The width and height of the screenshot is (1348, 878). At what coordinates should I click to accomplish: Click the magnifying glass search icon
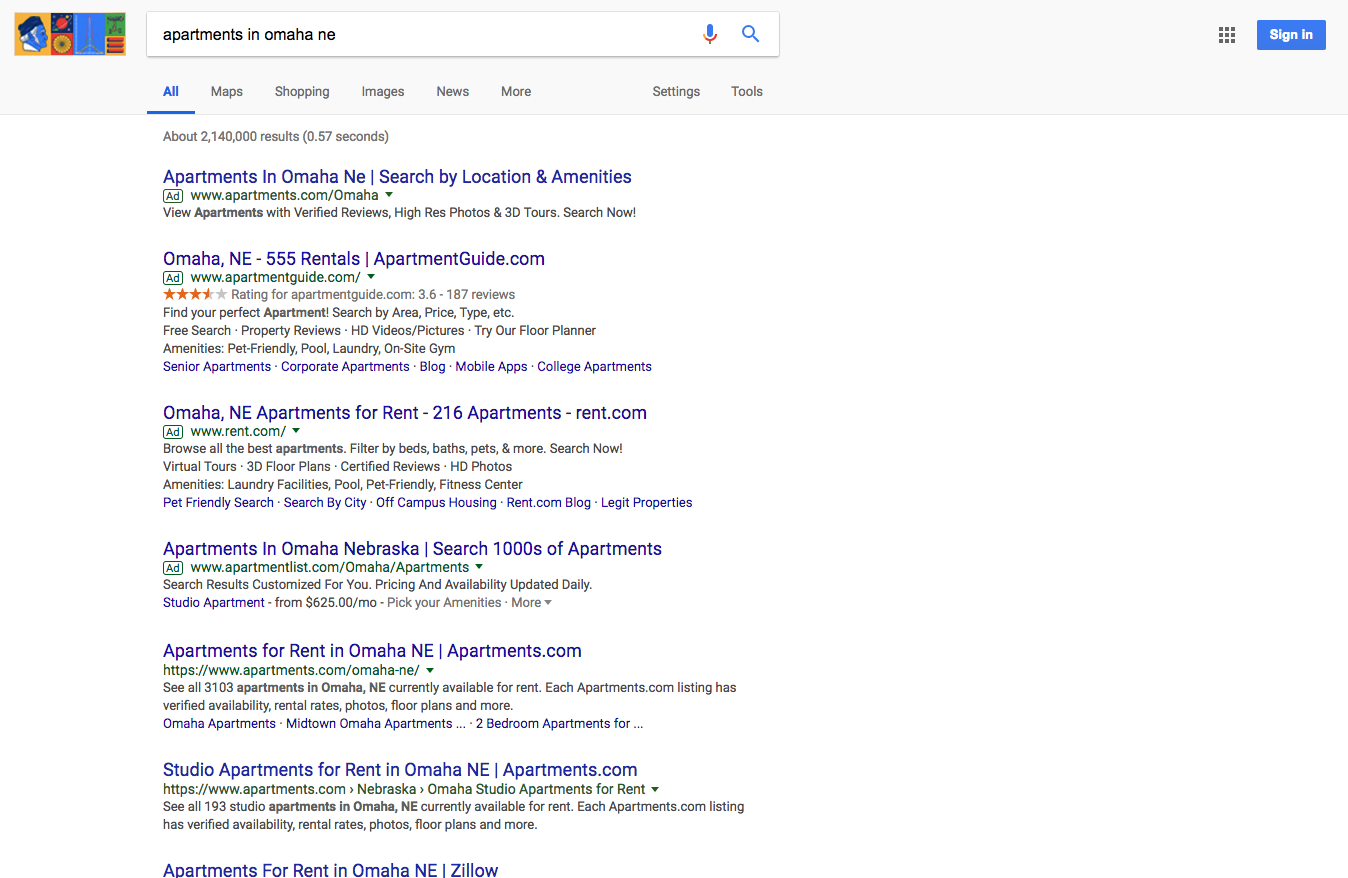point(750,34)
